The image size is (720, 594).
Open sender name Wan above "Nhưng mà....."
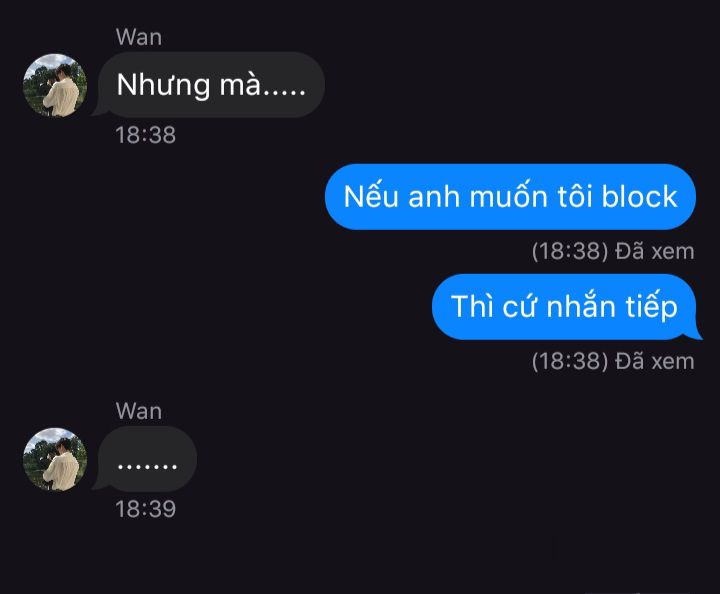pos(139,37)
